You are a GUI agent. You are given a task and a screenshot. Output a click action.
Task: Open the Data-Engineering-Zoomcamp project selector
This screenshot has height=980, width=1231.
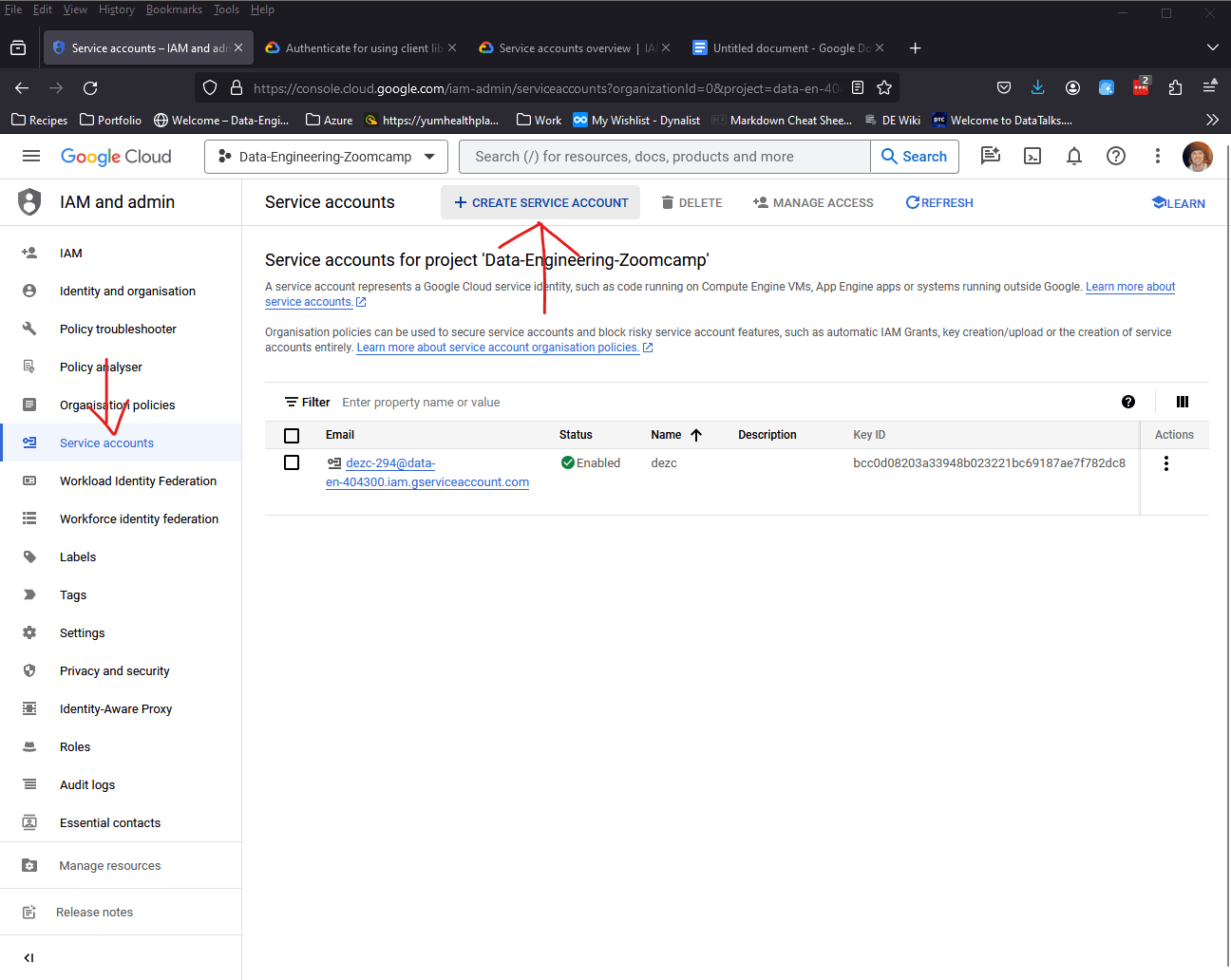coord(326,157)
